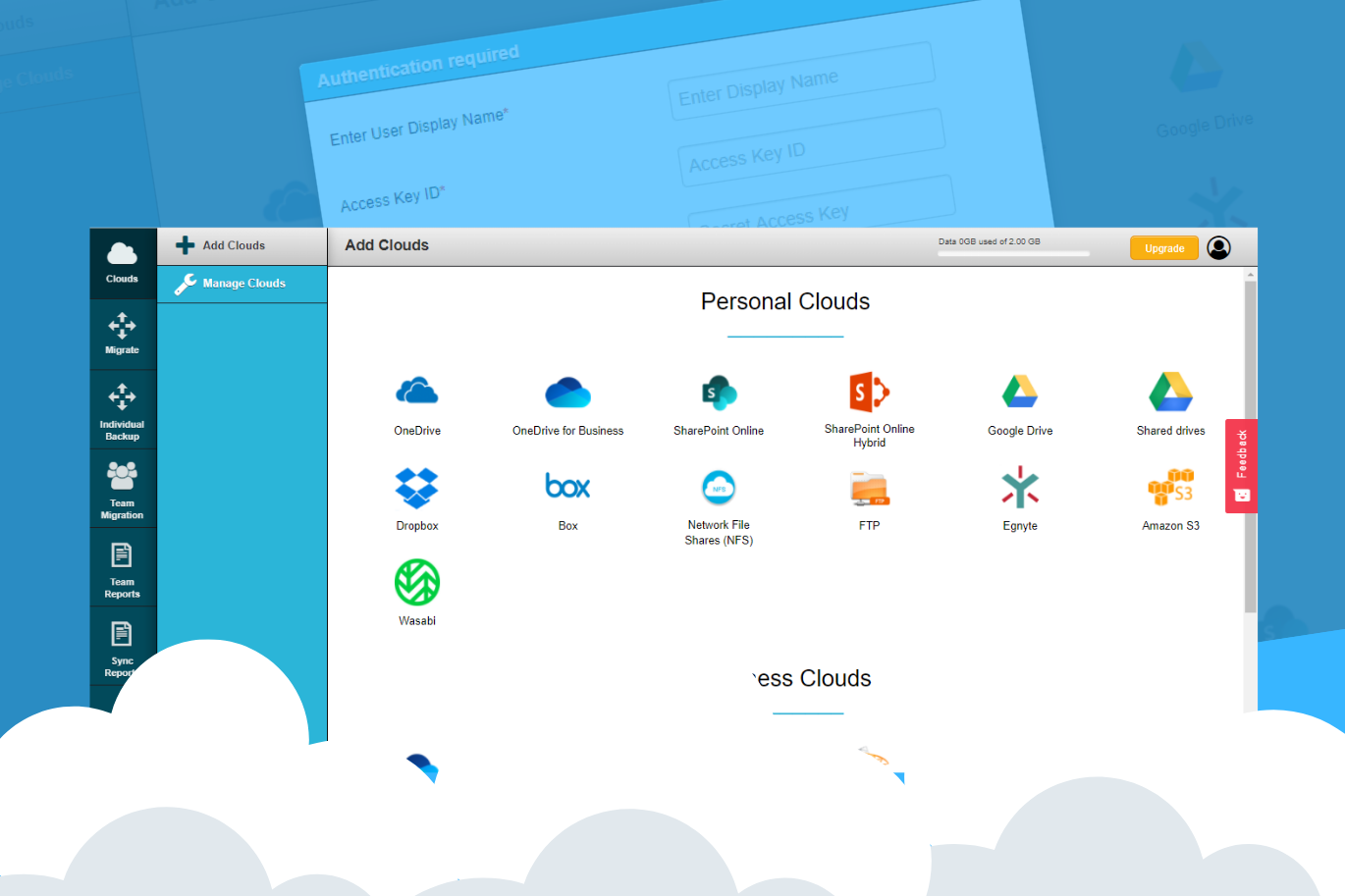The image size is (1345, 896).
Task: Click Enter Display Name field in background dialog
Action: [802, 82]
